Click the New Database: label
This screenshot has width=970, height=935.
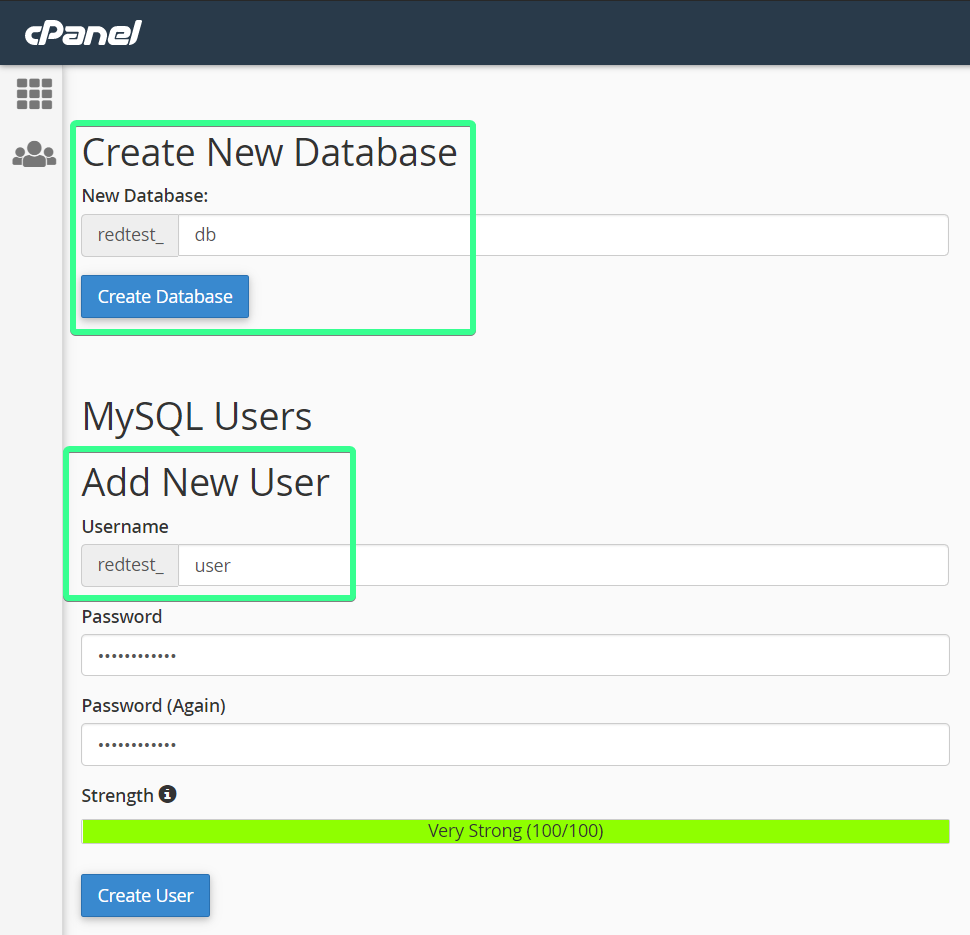click(x=145, y=195)
